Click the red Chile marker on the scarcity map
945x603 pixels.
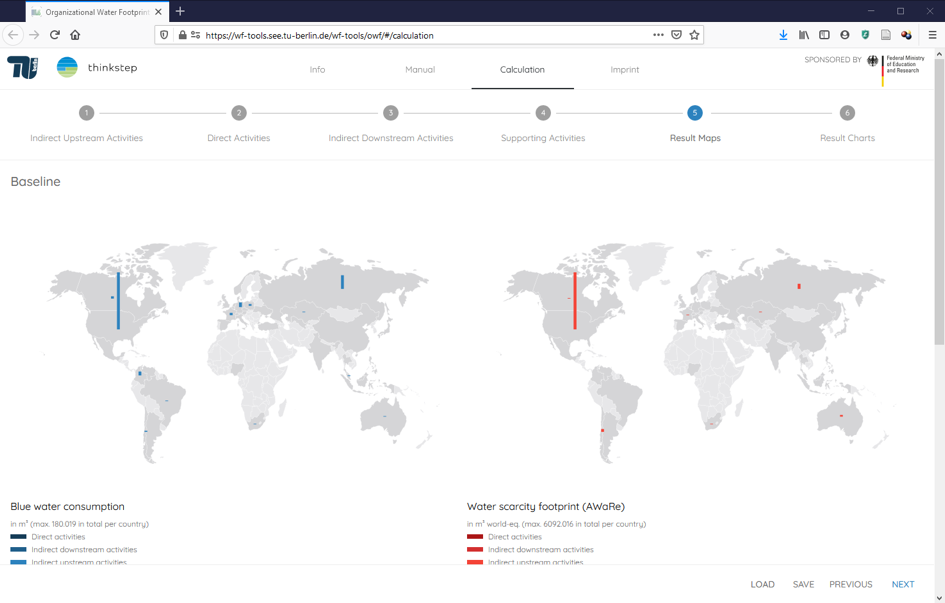coord(602,430)
